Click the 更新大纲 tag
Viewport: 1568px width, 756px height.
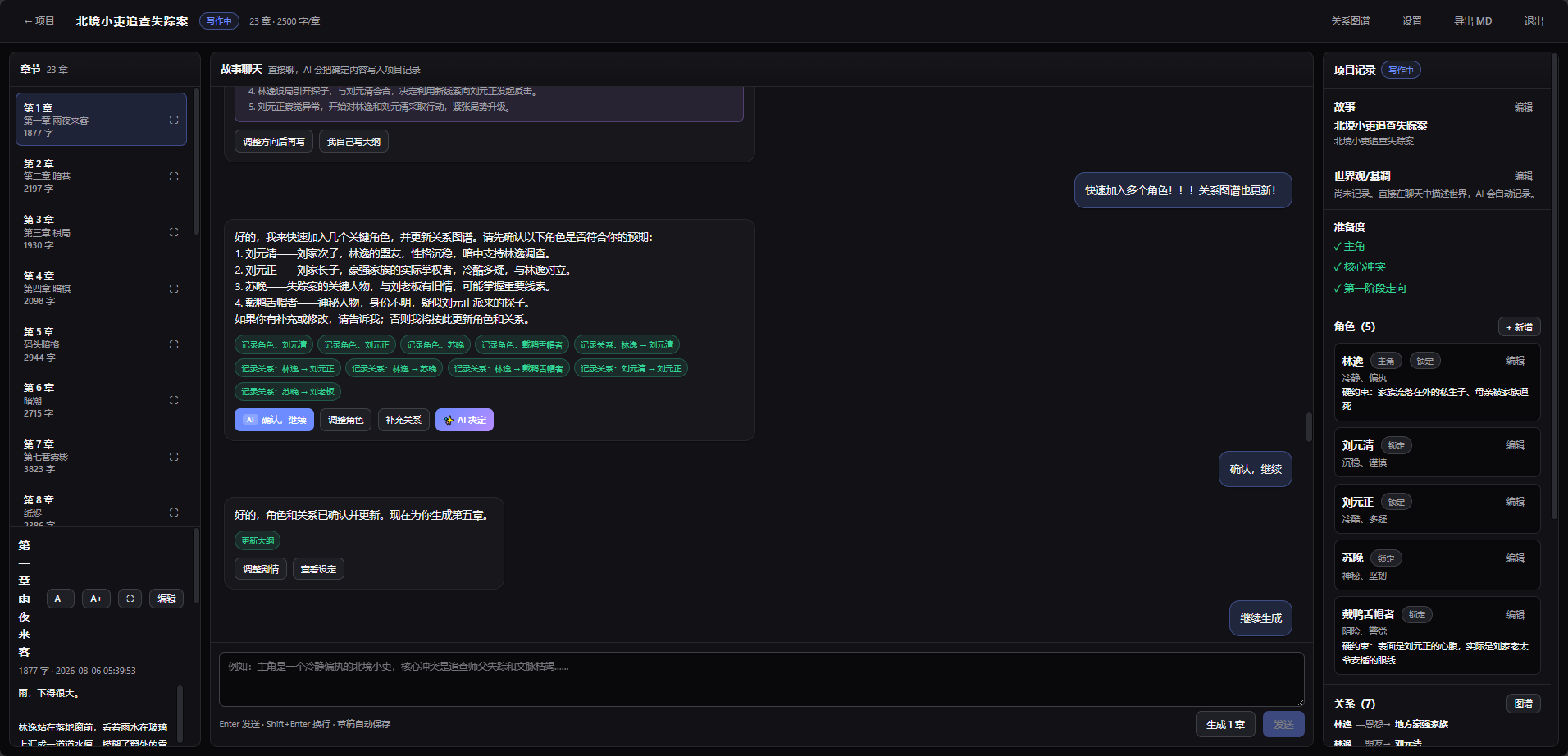258,541
